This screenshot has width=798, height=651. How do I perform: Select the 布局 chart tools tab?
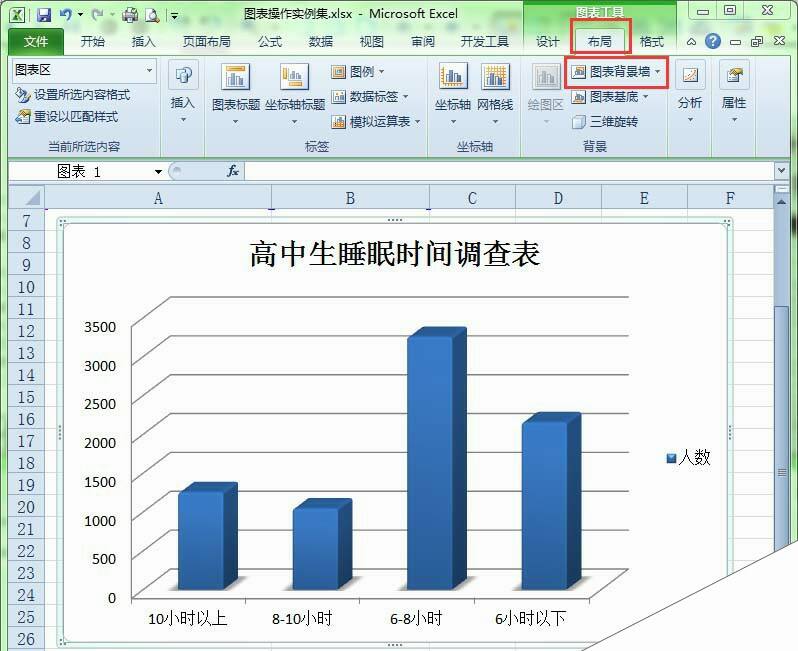coord(600,42)
